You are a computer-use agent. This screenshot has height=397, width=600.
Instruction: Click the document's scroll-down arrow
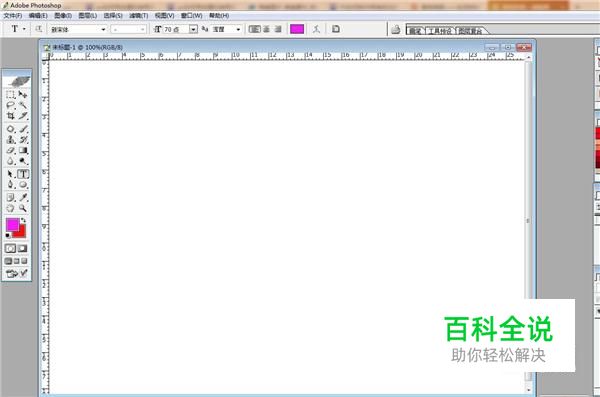pyautogui.click(x=529, y=390)
